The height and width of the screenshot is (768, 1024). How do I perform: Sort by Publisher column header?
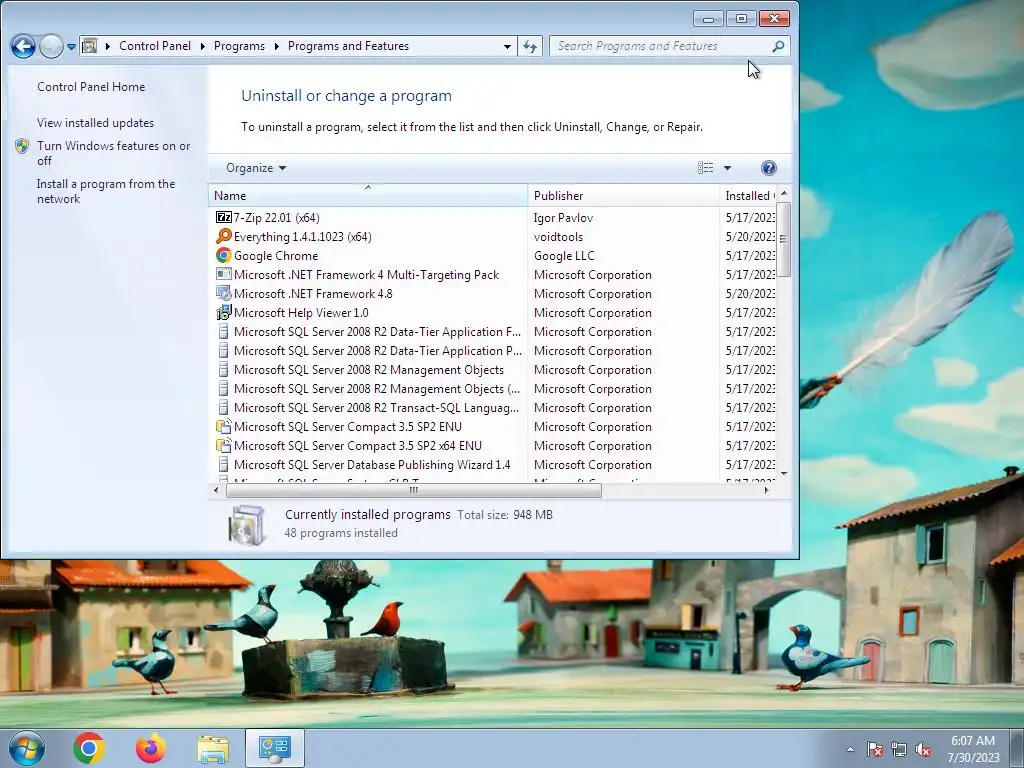coord(623,195)
